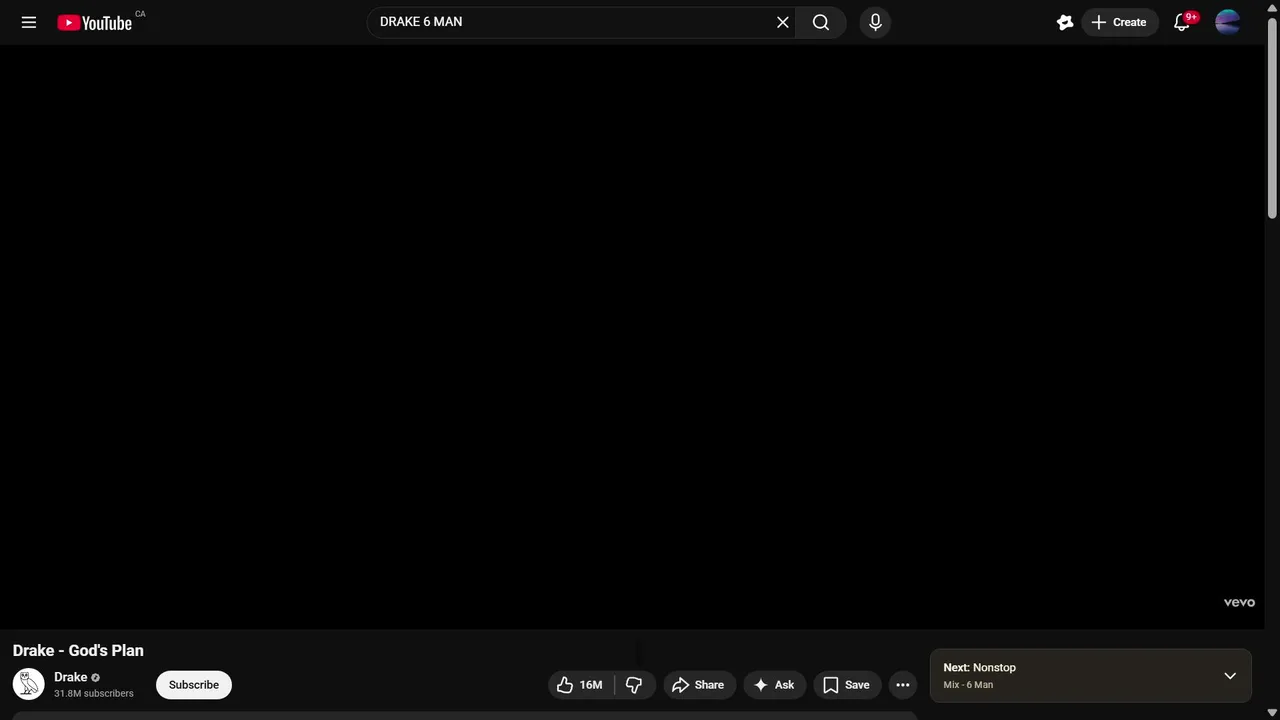The width and height of the screenshot is (1280, 720).
Task: Save the video to a playlist
Action: (x=847, y=685)
